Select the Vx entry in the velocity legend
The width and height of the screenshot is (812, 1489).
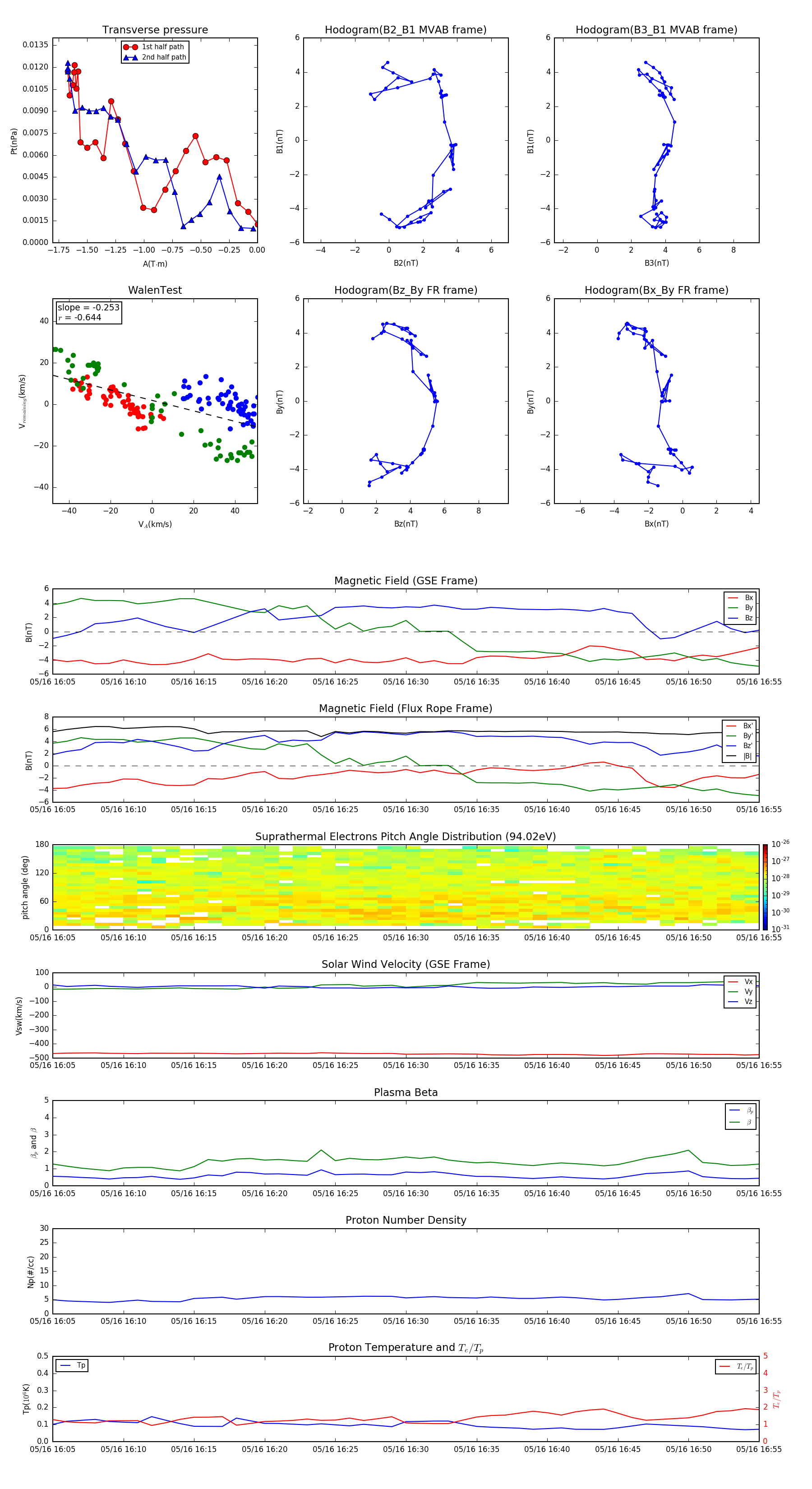[740, 981]
